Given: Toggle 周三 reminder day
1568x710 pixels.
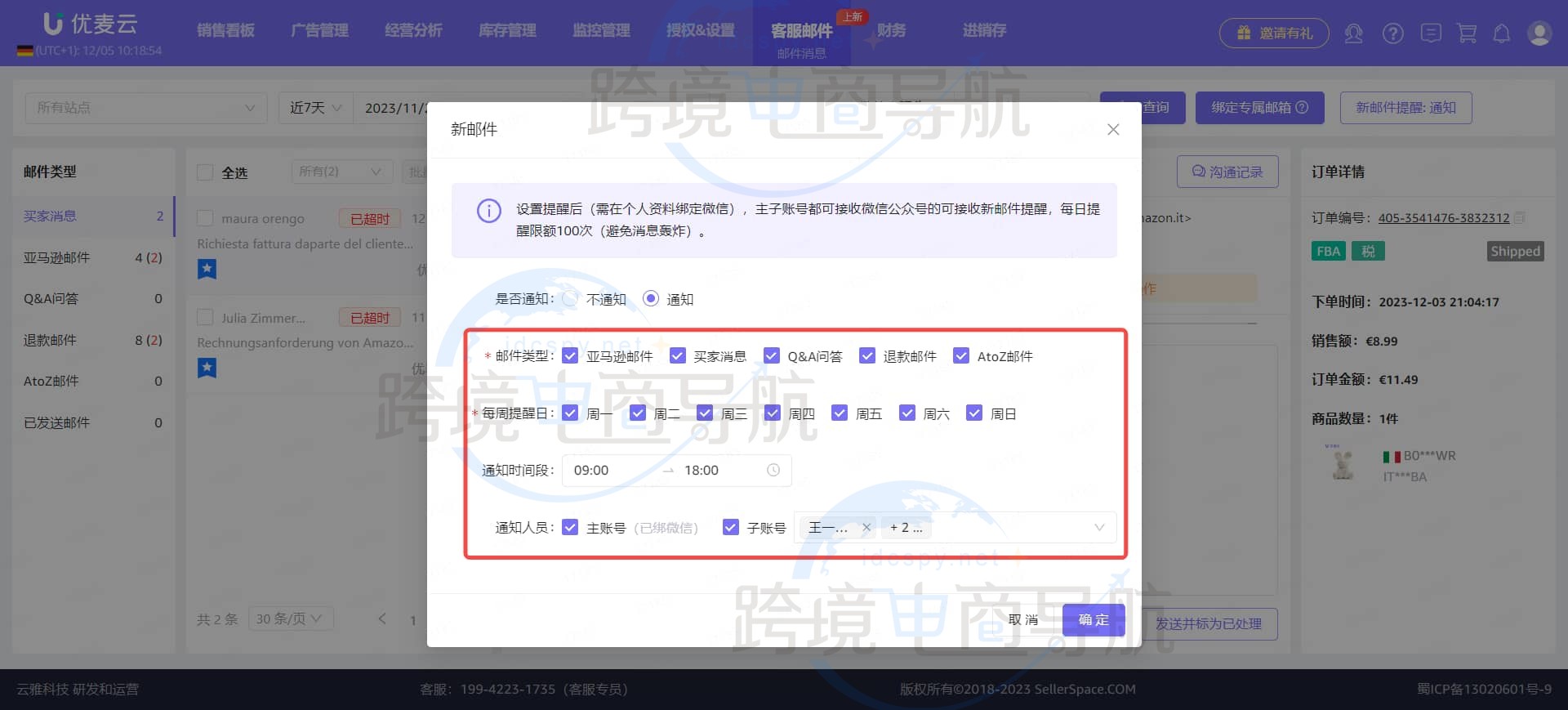Looking at the screenshot, I should (x=705, y=413).
